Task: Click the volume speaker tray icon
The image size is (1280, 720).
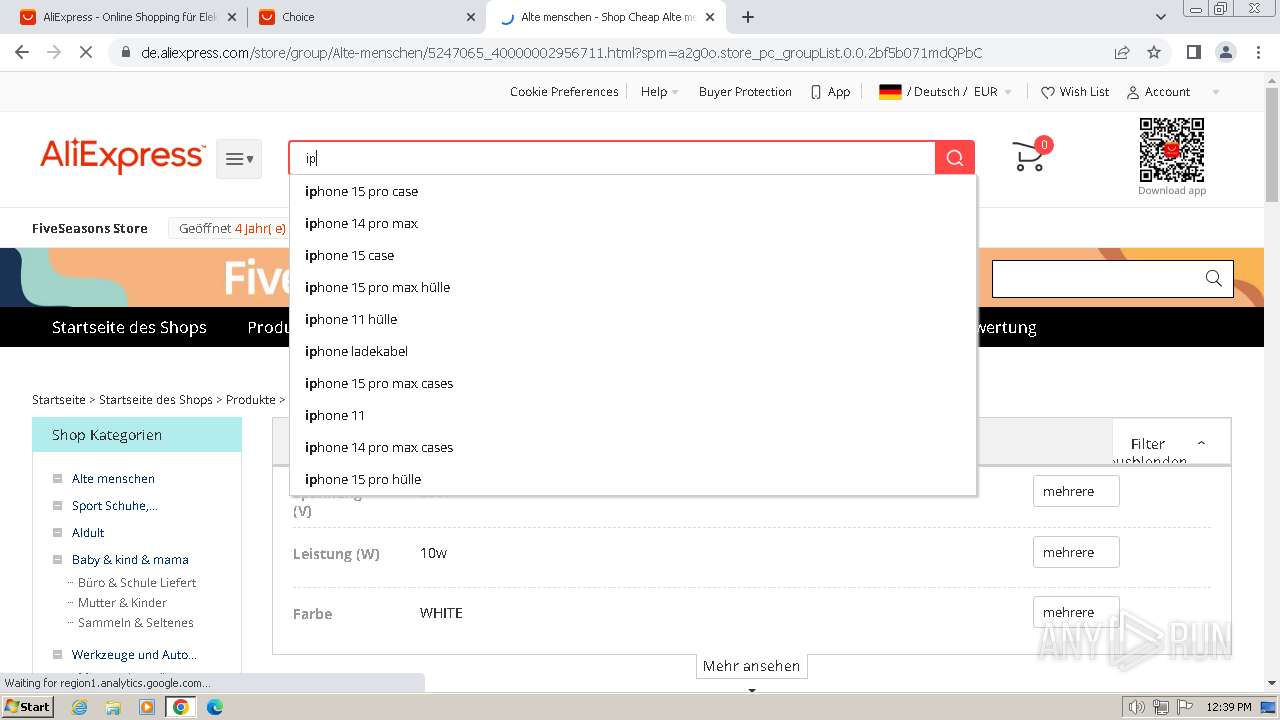Action: tap(1138, 707)
